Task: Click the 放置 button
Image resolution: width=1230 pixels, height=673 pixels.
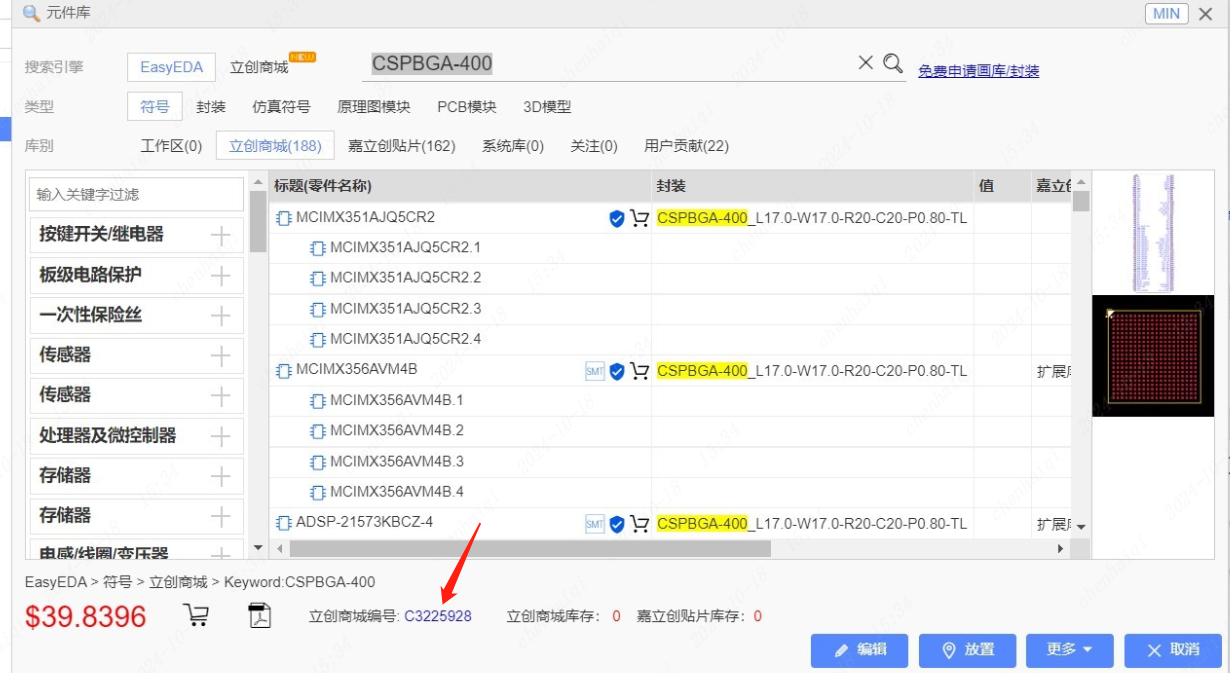Action: (x=967, y=650)
